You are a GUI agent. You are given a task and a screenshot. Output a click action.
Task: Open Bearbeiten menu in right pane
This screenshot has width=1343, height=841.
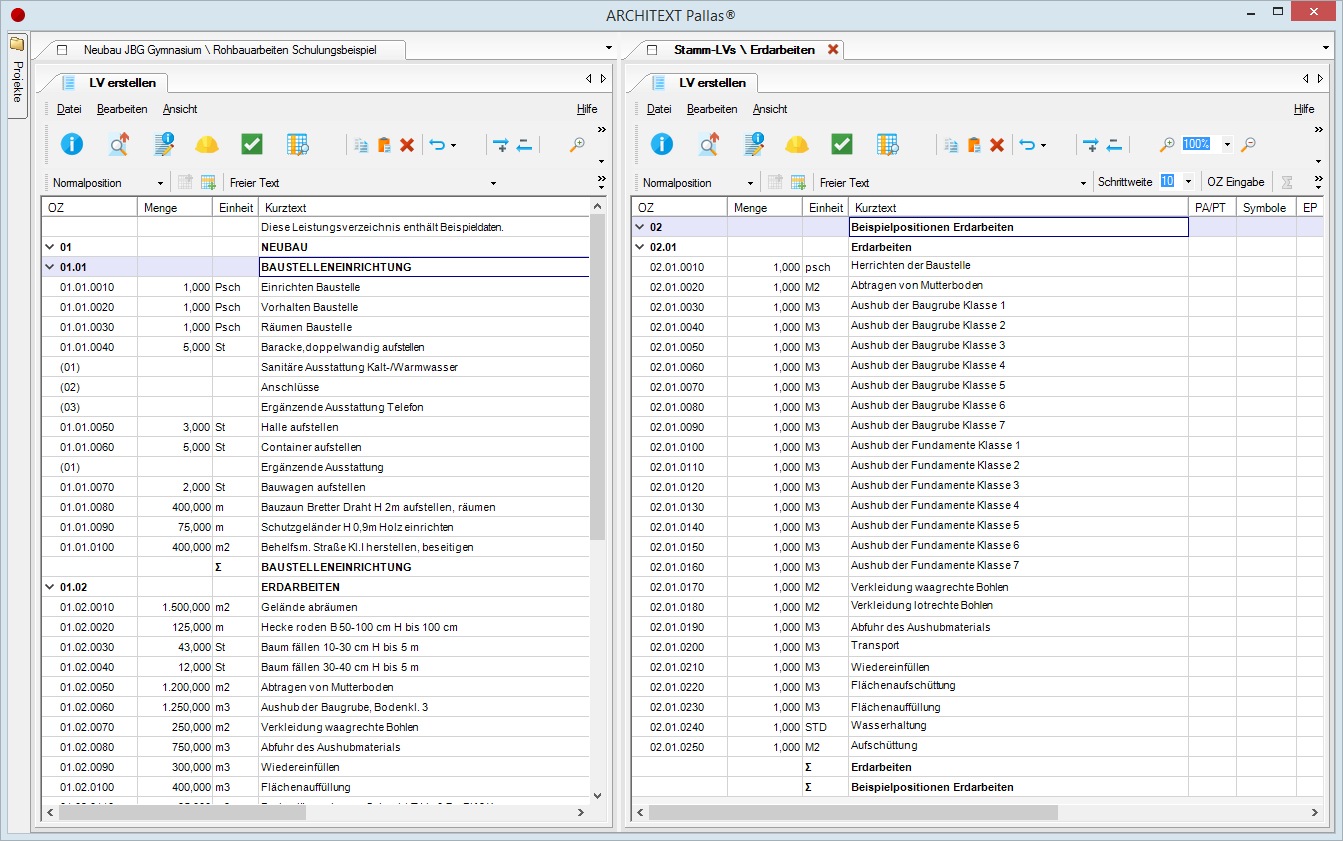[x=712, y=109]
